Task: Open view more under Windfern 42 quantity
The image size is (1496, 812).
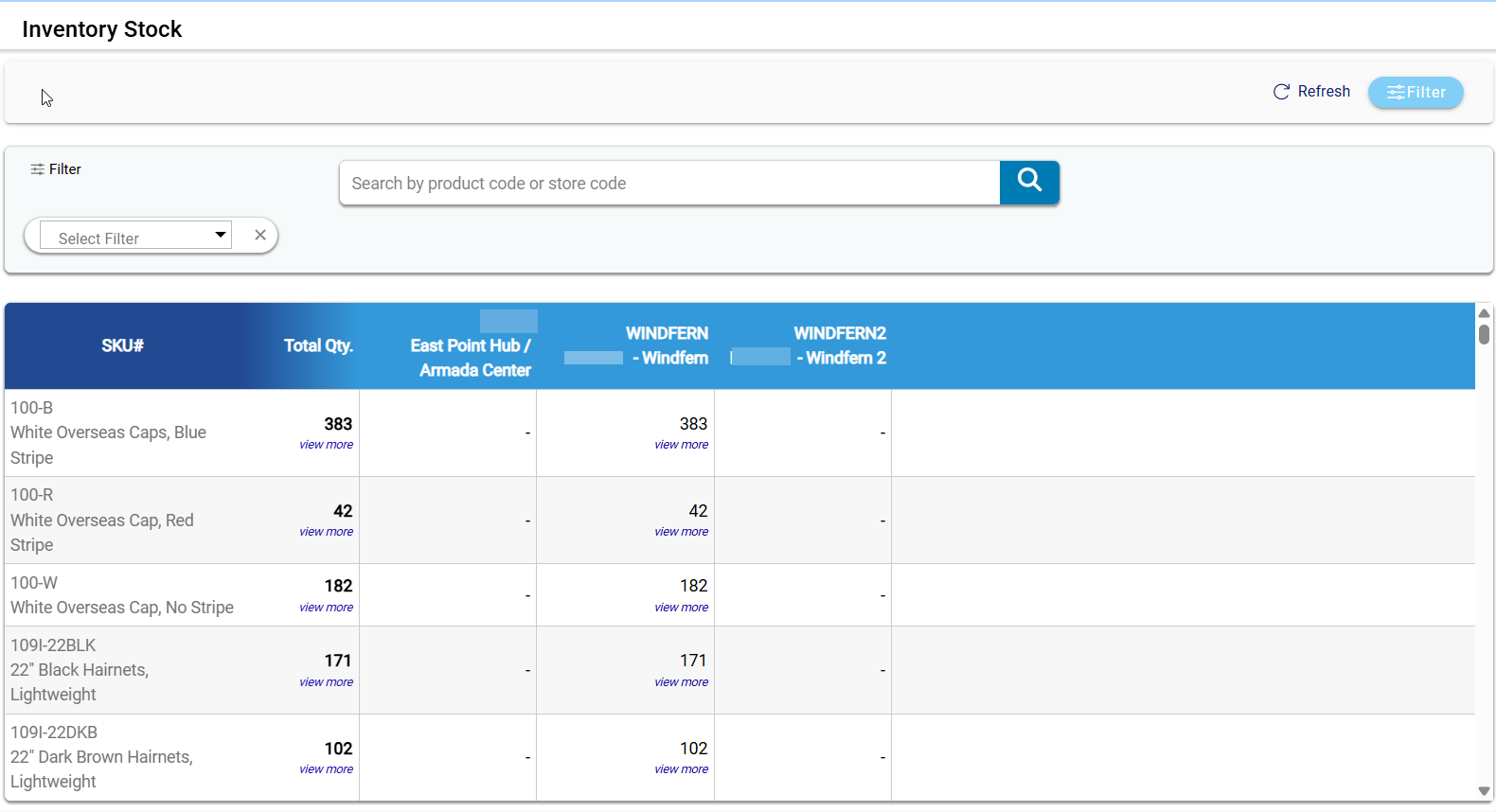Action: pos(681,532)
